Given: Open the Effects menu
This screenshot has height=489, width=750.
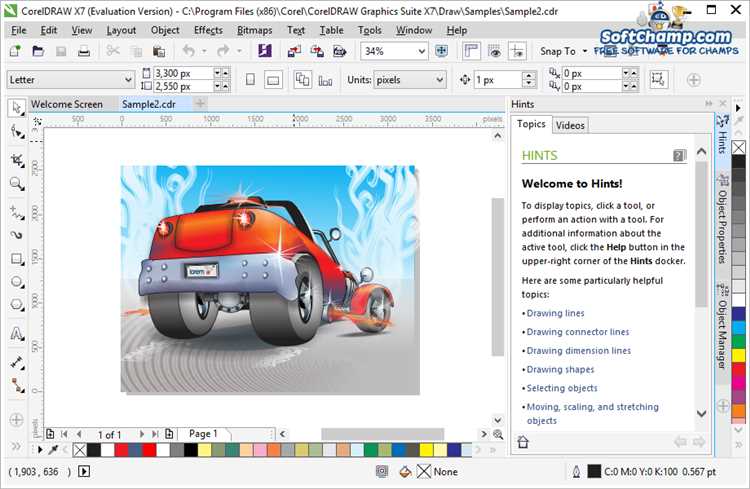Looking at the screenshot, I should point(208,30).
